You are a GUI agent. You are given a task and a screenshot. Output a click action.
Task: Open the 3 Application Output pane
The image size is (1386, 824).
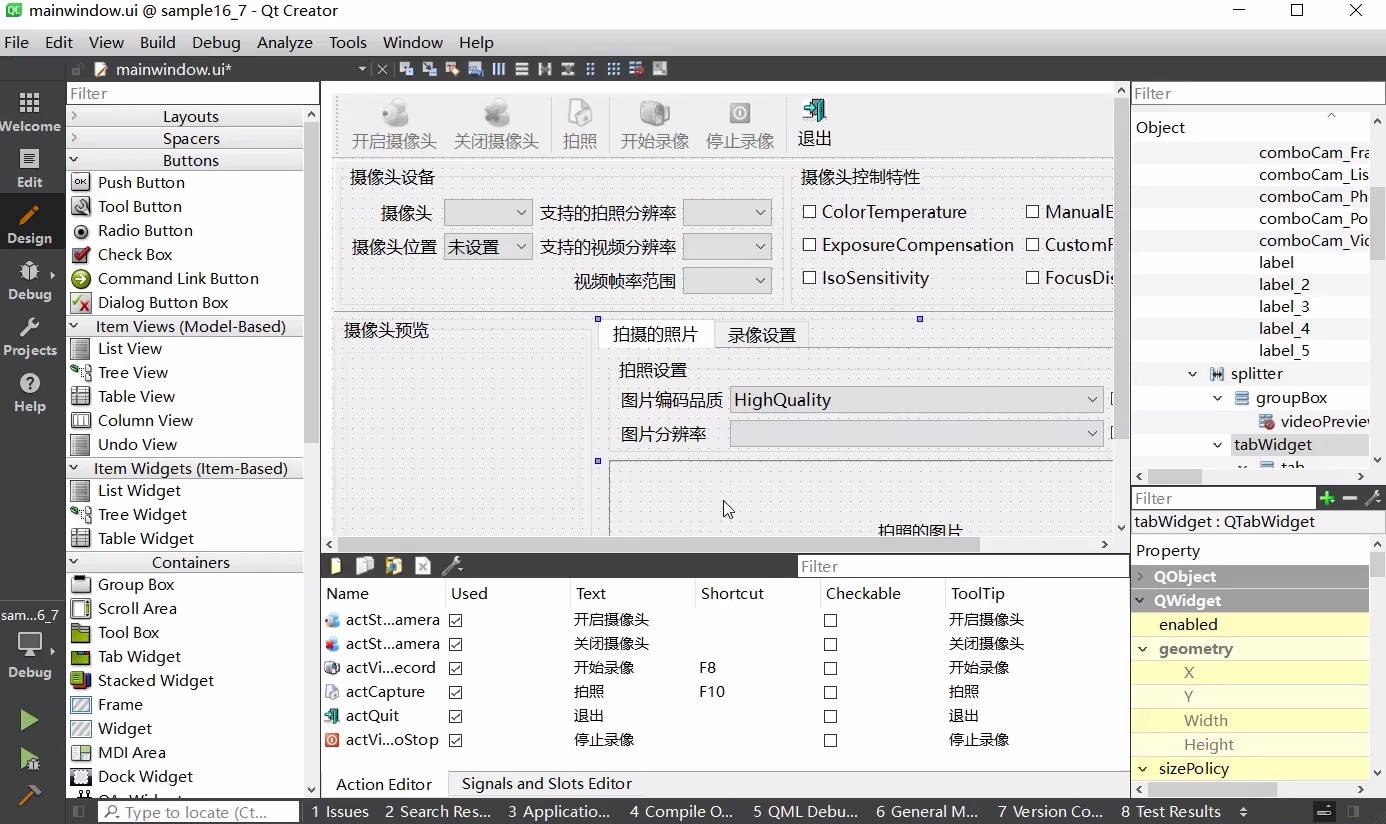click(x=559, y=811)
